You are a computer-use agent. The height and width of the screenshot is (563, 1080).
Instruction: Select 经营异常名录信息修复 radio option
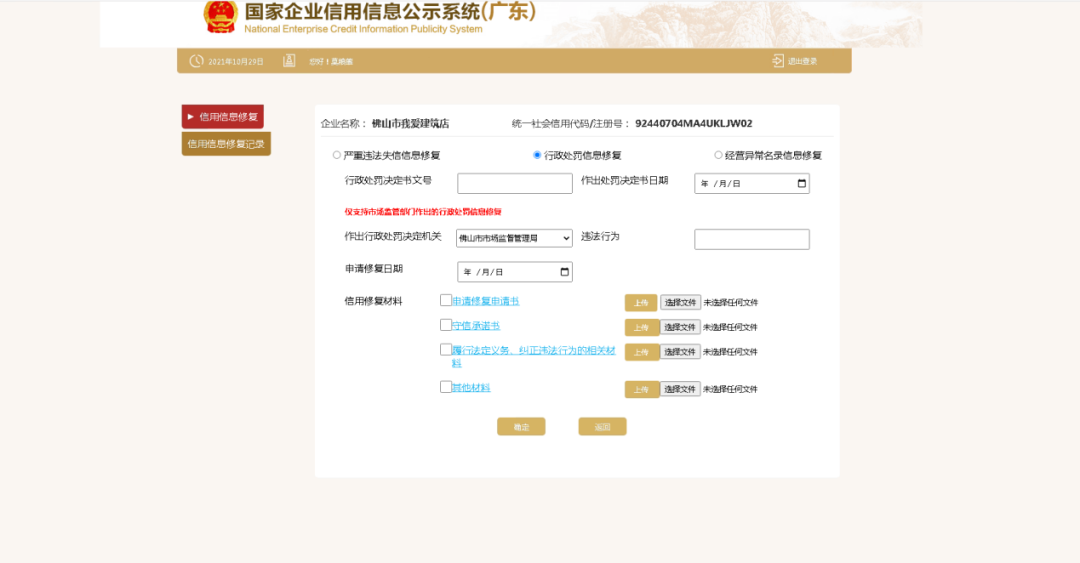pos(718,155)
